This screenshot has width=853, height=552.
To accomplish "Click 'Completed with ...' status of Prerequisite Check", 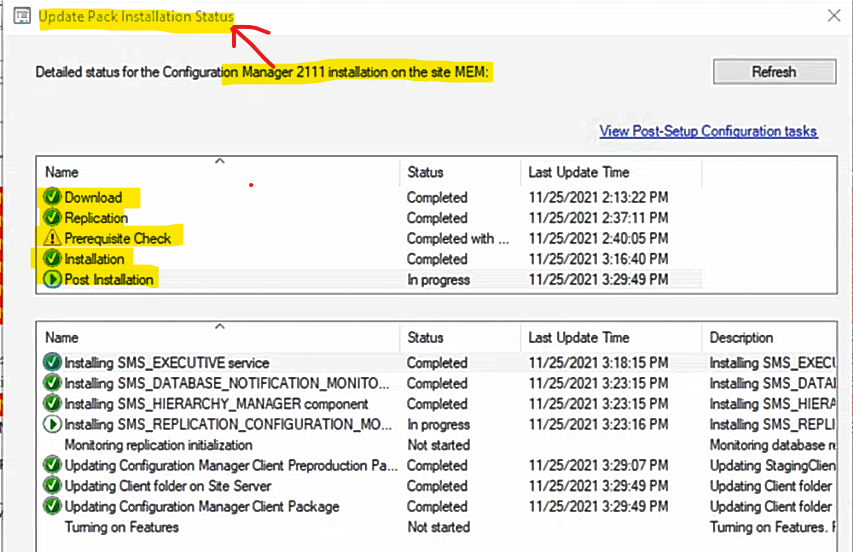I will 458,238.
